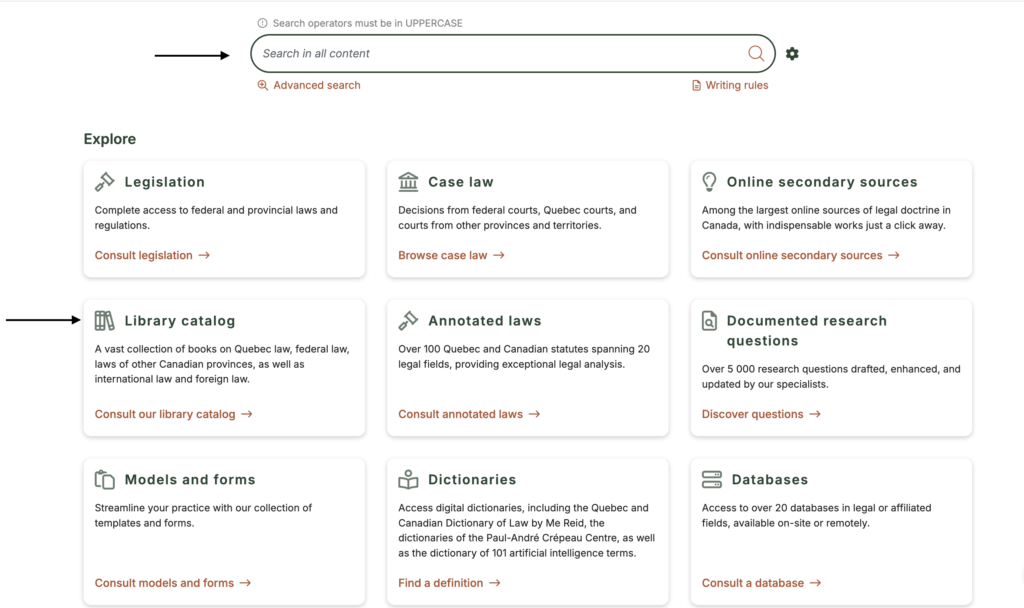The height and width of the screenshot is (608, 1024).
Task: Click the Legislation gavel icon
Action: point(104,182)
